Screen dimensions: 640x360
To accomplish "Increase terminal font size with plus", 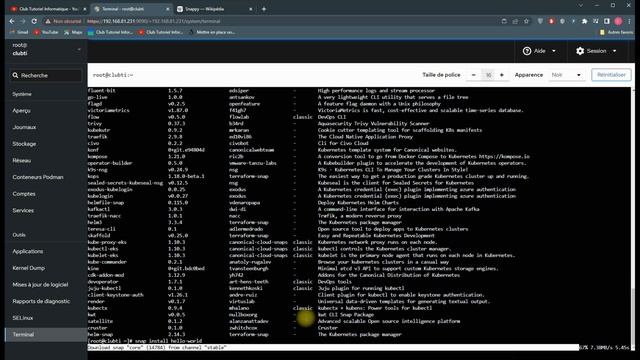I will click(502, 75).
